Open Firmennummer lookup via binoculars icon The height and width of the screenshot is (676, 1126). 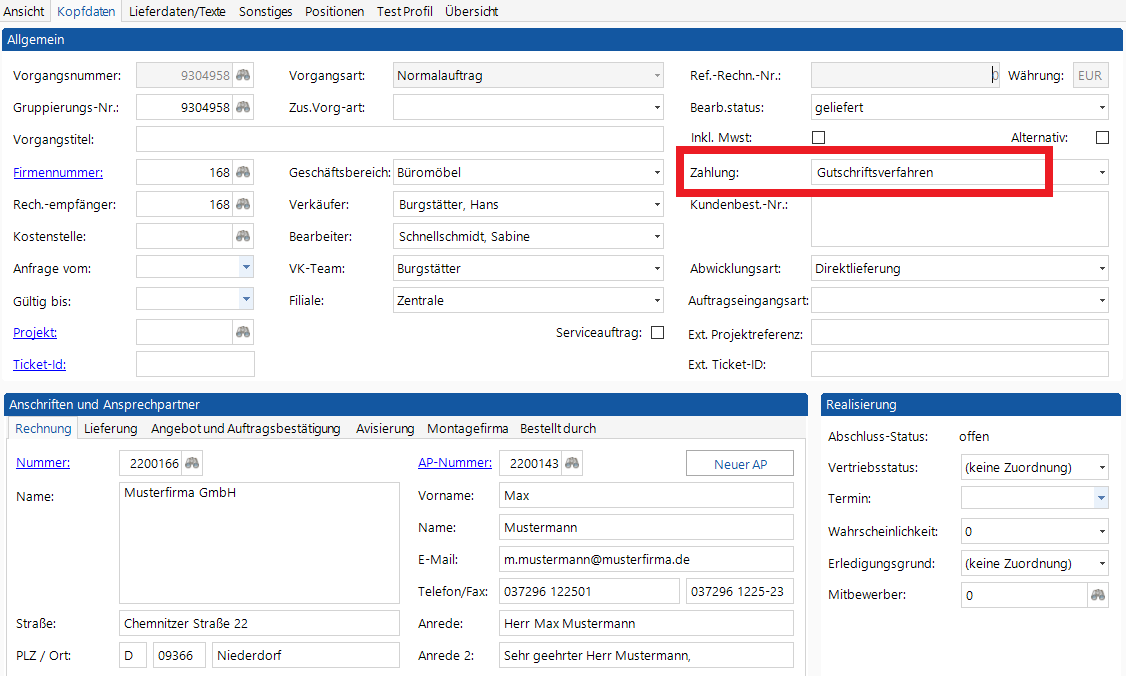click(243, 173)
